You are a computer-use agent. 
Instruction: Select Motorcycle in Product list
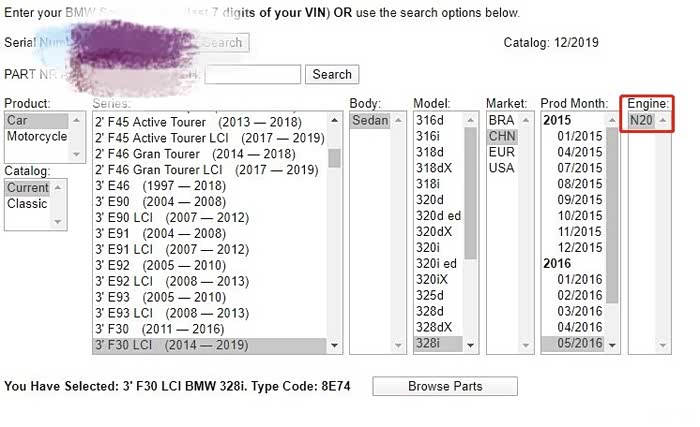coord(37,137)
